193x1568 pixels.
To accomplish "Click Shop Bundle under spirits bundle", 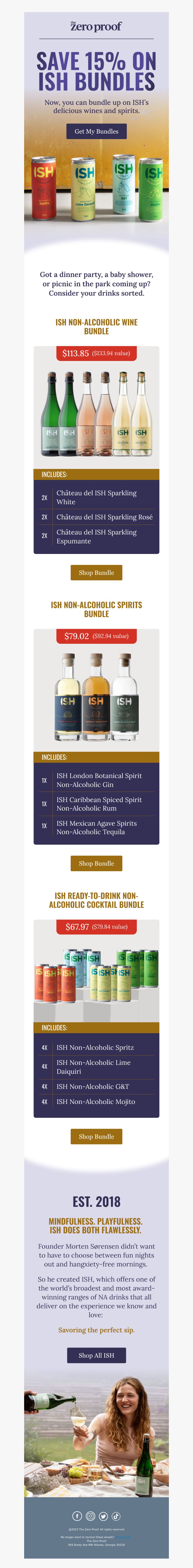I will click(96, 863).
